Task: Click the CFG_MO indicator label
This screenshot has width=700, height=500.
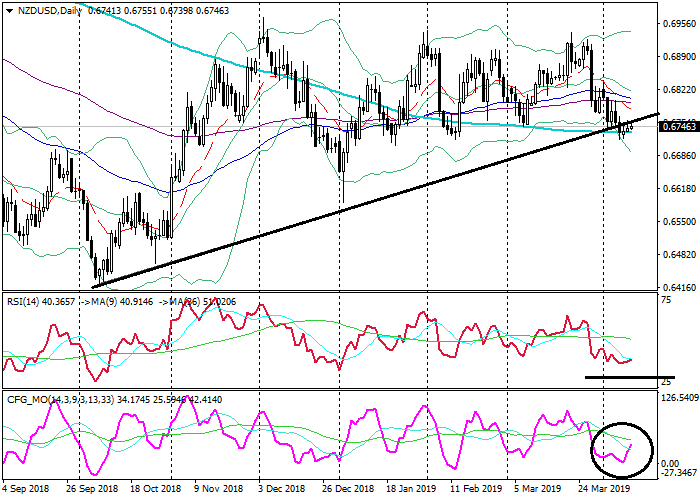Action: [26, 400]
